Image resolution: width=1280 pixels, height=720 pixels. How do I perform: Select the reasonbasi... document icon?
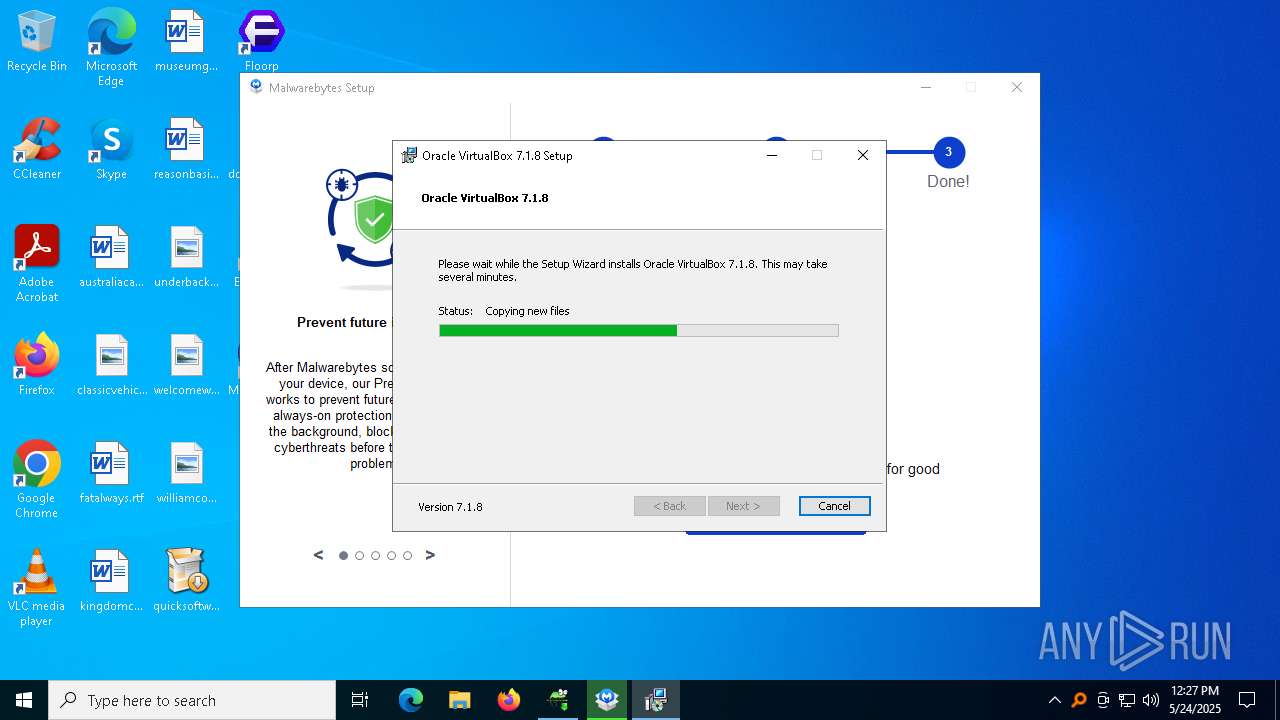click(x=186, y=149)
